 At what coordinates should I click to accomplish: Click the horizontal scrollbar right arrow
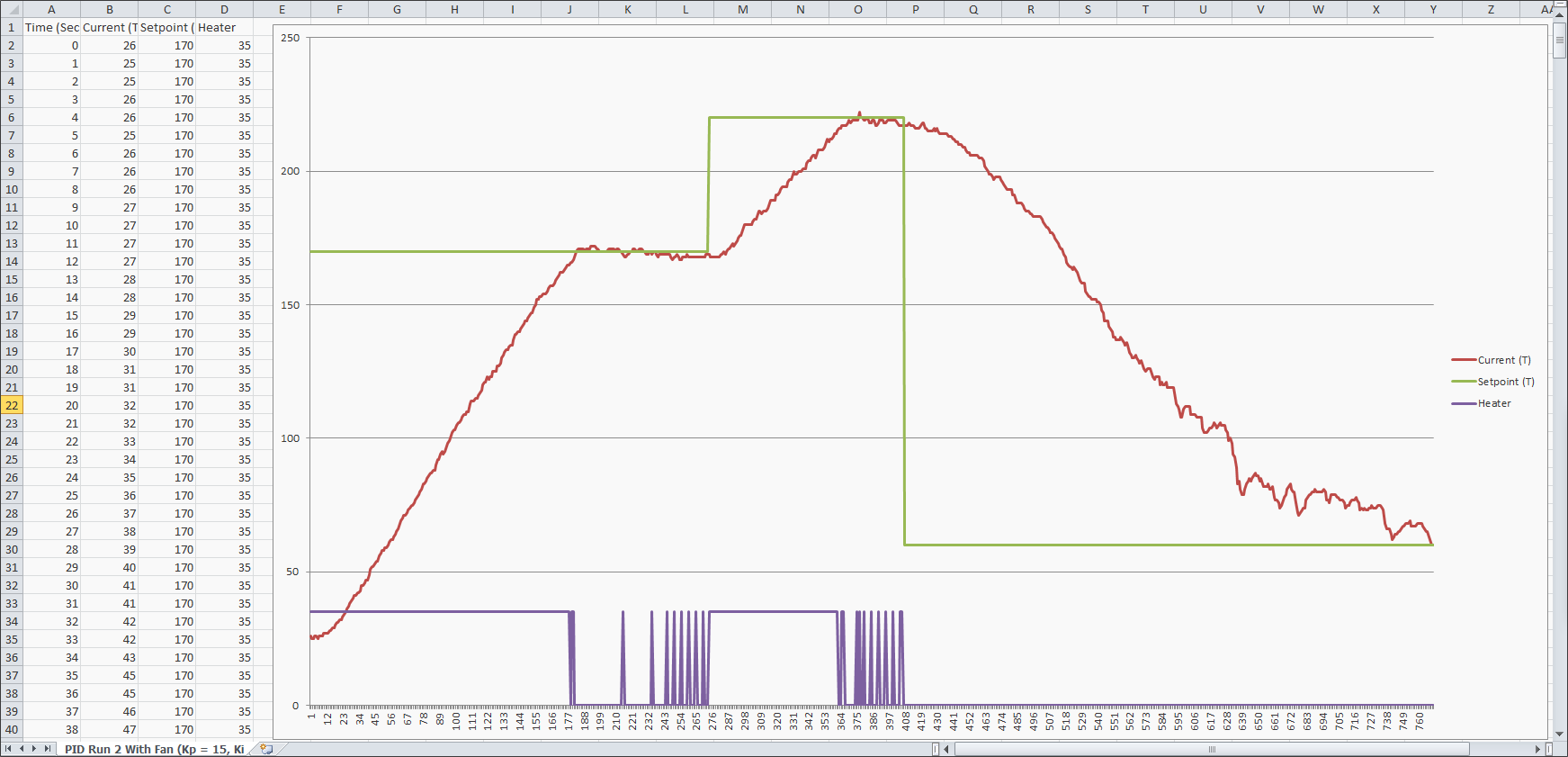coord(1537,749)
